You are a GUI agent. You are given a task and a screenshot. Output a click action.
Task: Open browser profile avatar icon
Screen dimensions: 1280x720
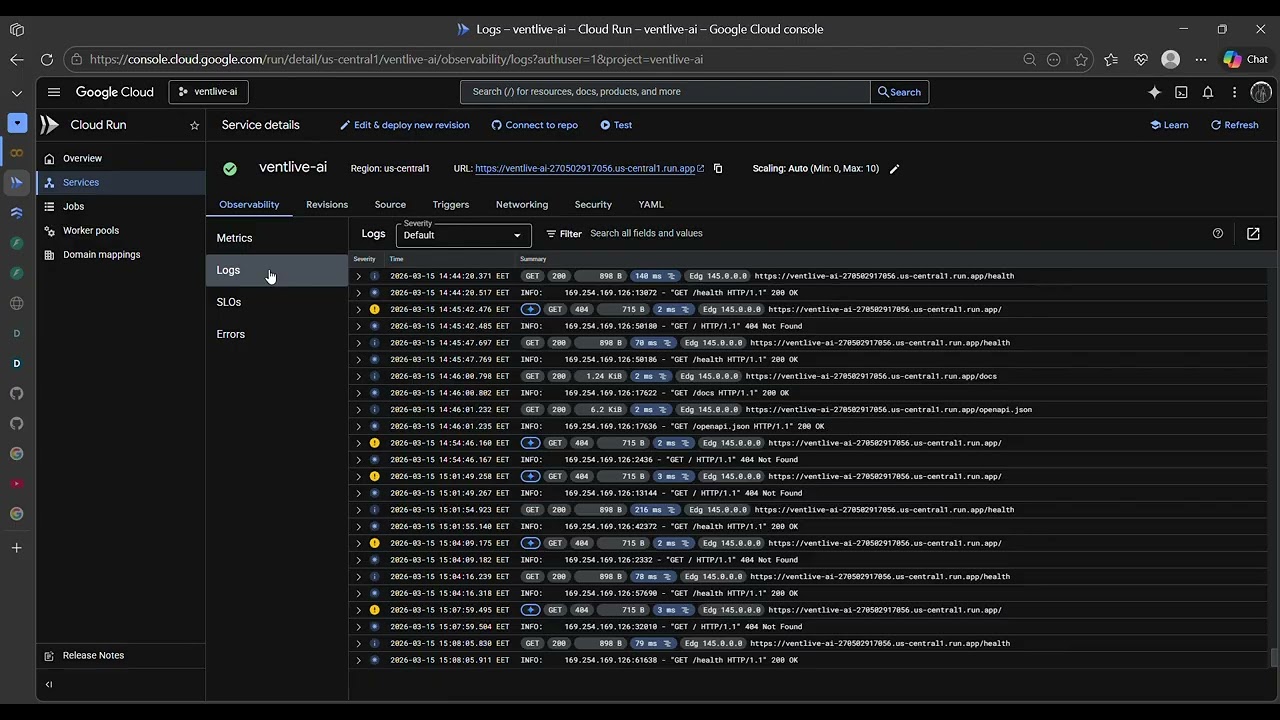pyautogui.click(x=1171, y=59)
